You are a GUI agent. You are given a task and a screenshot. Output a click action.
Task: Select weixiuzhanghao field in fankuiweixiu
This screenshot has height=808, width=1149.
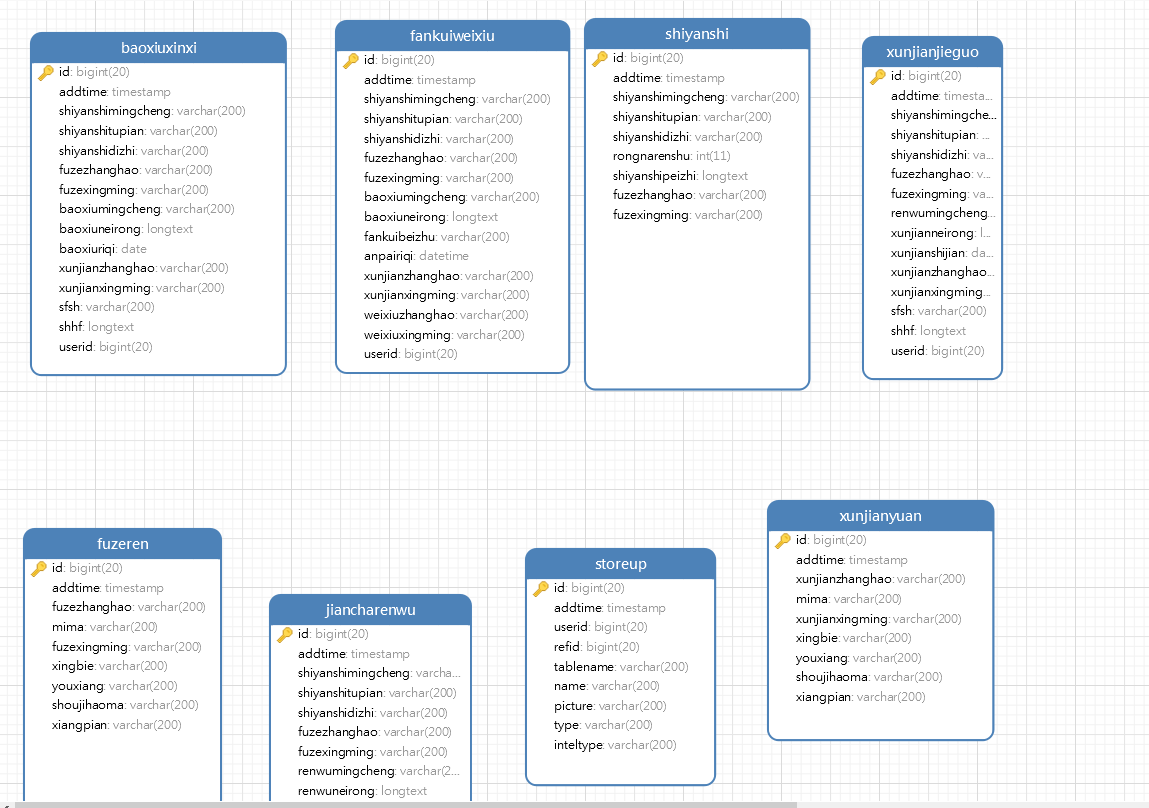tap(446, 314)
